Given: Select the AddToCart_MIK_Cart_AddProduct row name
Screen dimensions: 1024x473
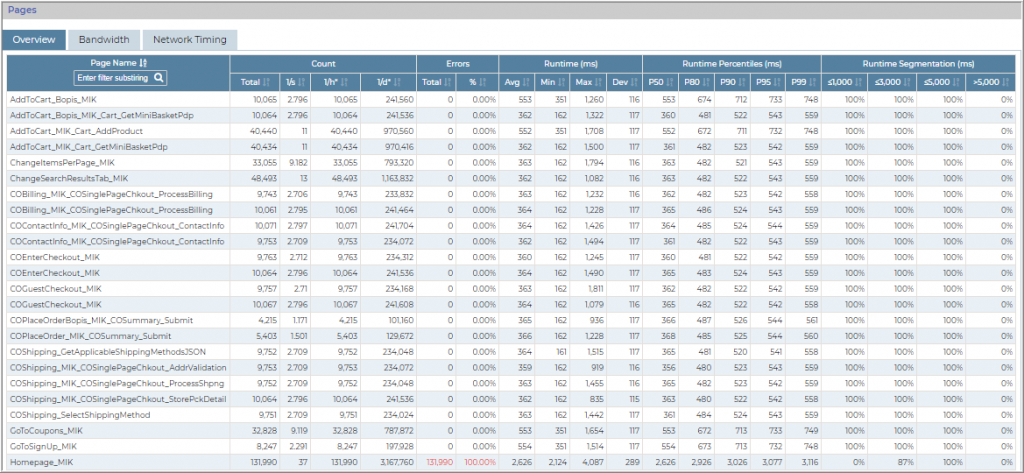Looking at the screenshot, I should coord(76,131).
